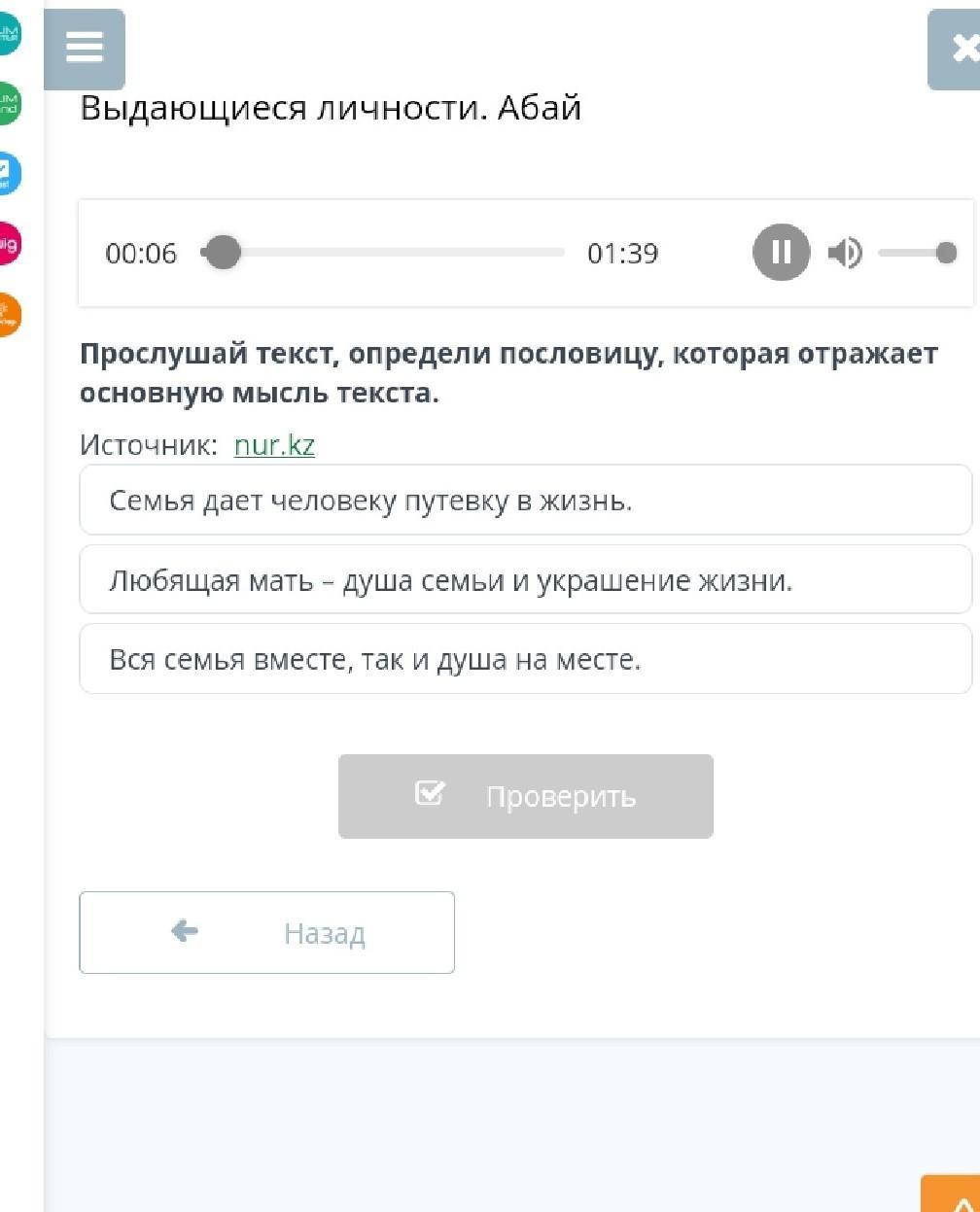This screenshot has width=980, height=1212.
Task: Open the blue chart sidebar icon
Action: [9, 173]
